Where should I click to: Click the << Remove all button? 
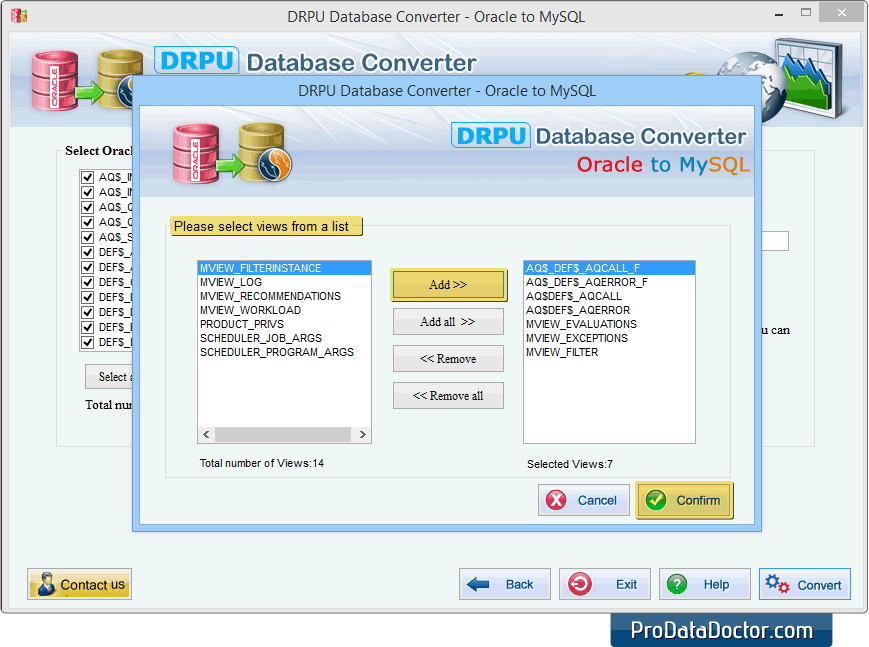click(448, 395)
